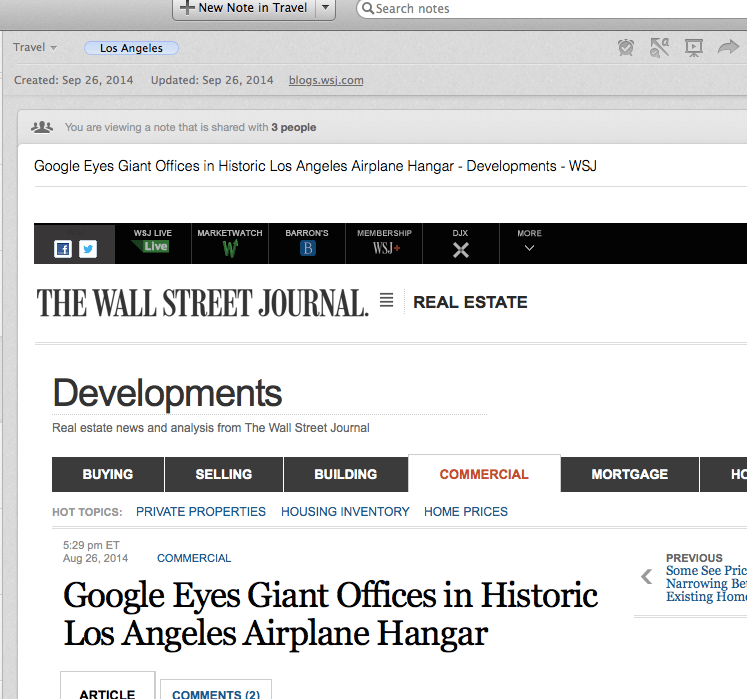
Task: Open the annotate note tool
Action: 659,47
